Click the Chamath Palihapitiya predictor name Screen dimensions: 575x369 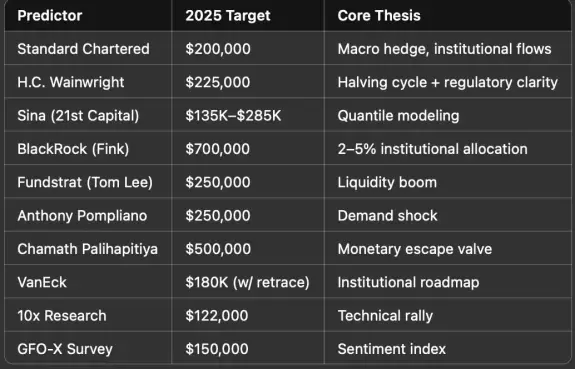87,249
